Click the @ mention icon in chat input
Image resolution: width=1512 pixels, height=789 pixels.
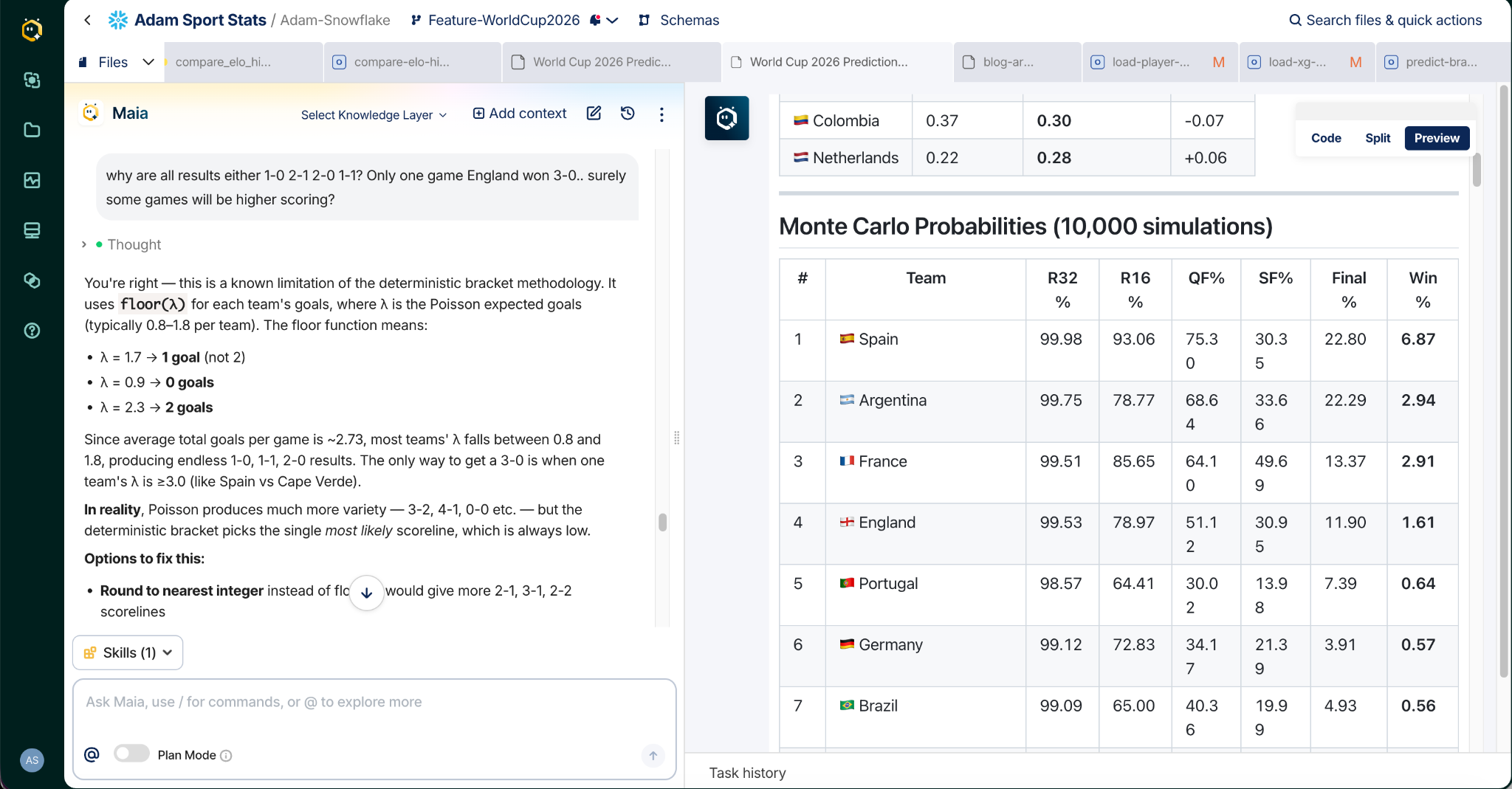(92, 754)
